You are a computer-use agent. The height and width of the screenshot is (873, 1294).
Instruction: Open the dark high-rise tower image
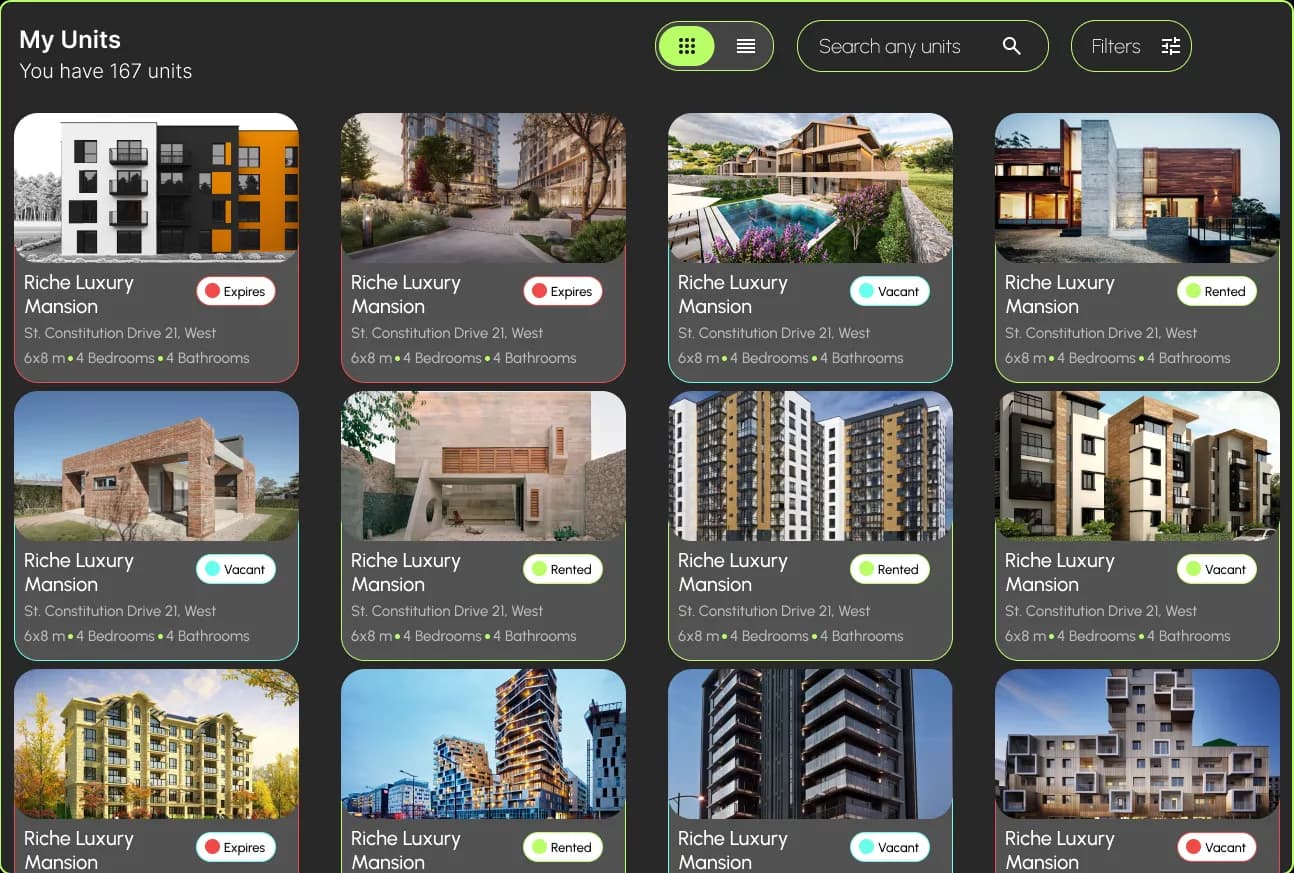click(x=810, y=743)
